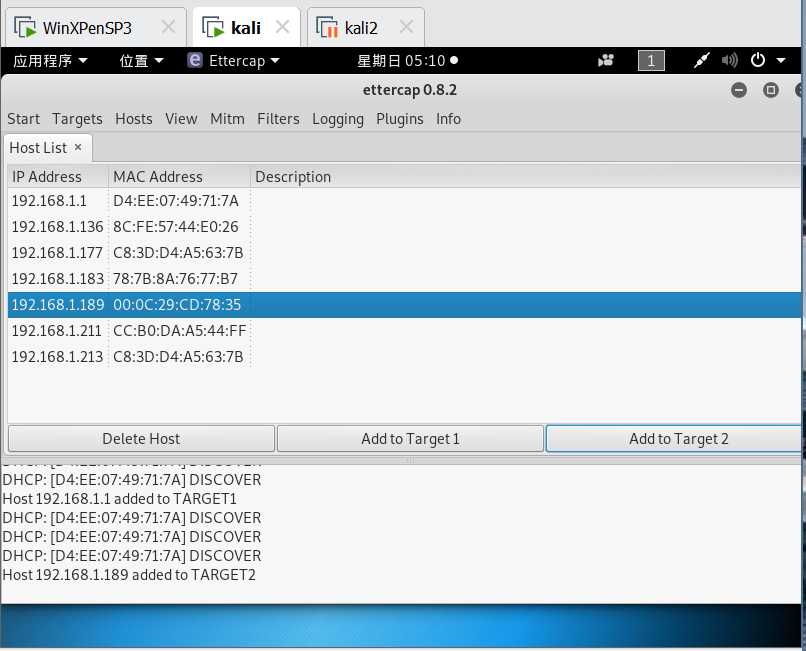Viewport: 806px width, 651px height.
Task: Switch to the kali2 VM tab
Action: (x=365, y=27)
